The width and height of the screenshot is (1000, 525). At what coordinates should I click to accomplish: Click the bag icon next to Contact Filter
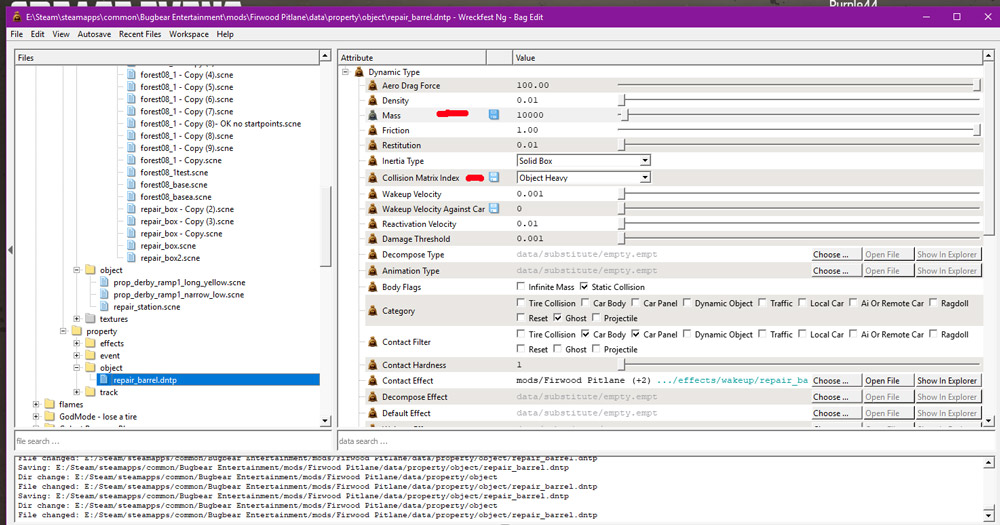(x=373, y=343)
